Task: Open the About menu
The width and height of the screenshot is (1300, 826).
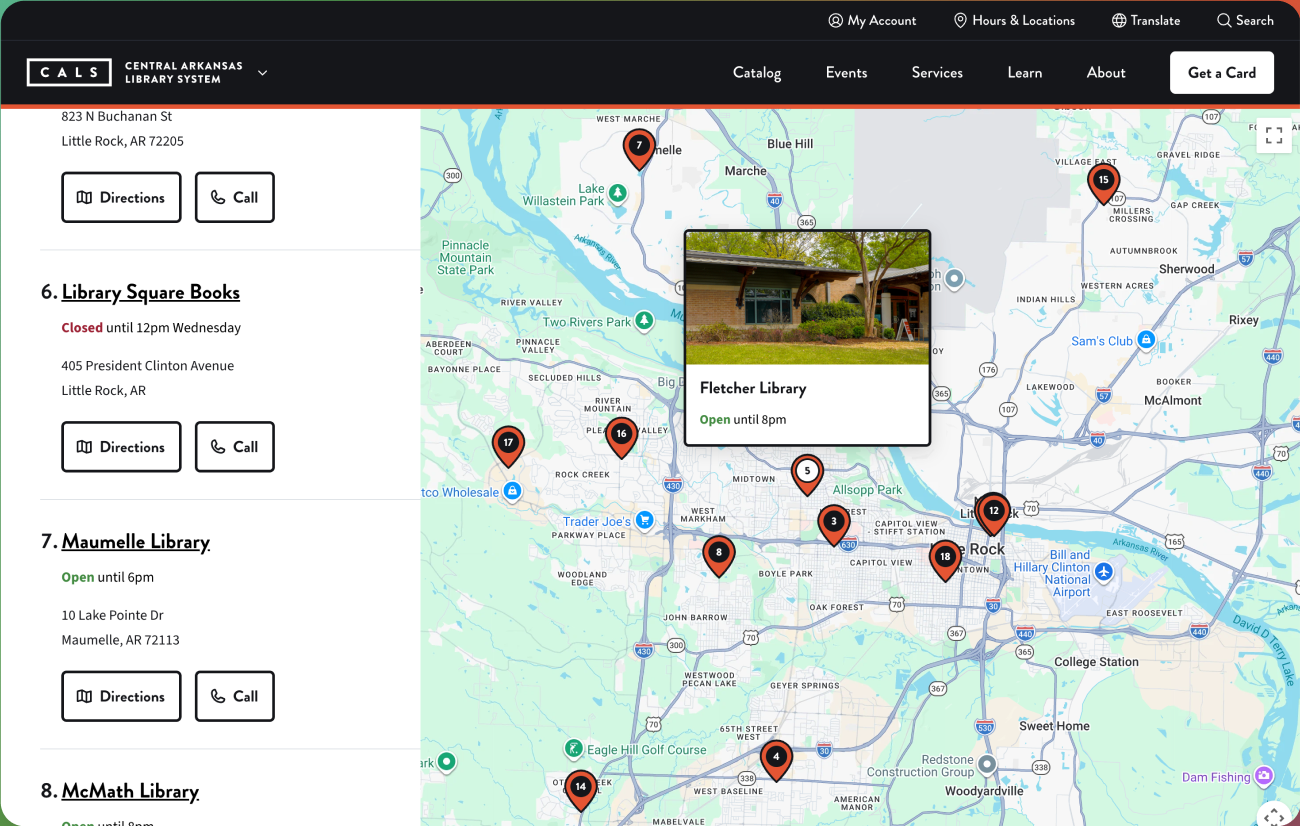Action: click(1106, 72)
